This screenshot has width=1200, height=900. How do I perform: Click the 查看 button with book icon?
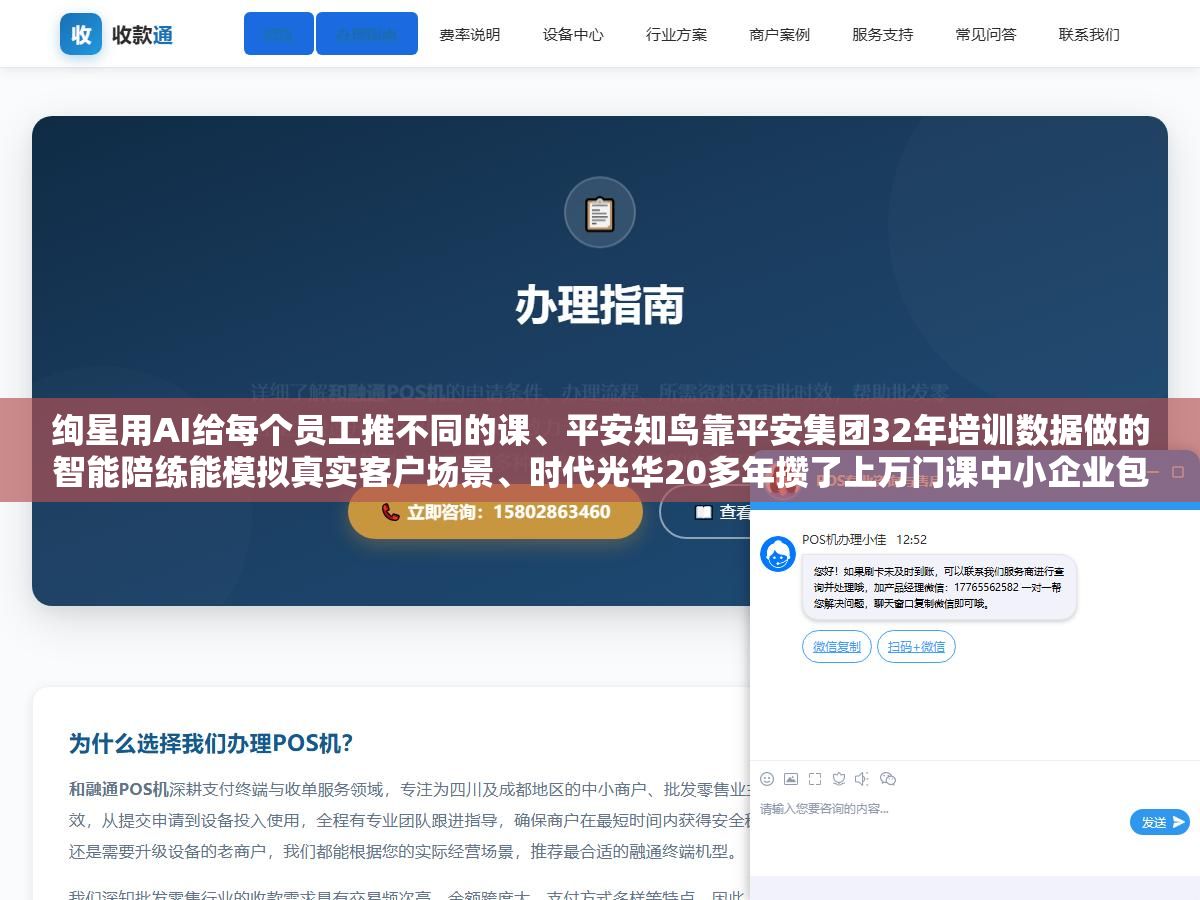706,512
